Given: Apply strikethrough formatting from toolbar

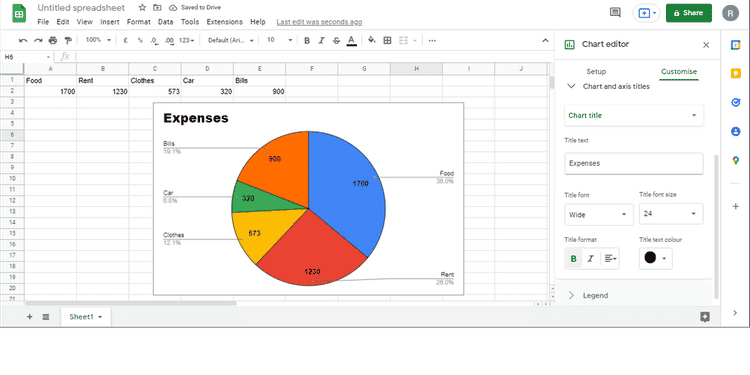Looking at the screenshot, I should 336,41.
